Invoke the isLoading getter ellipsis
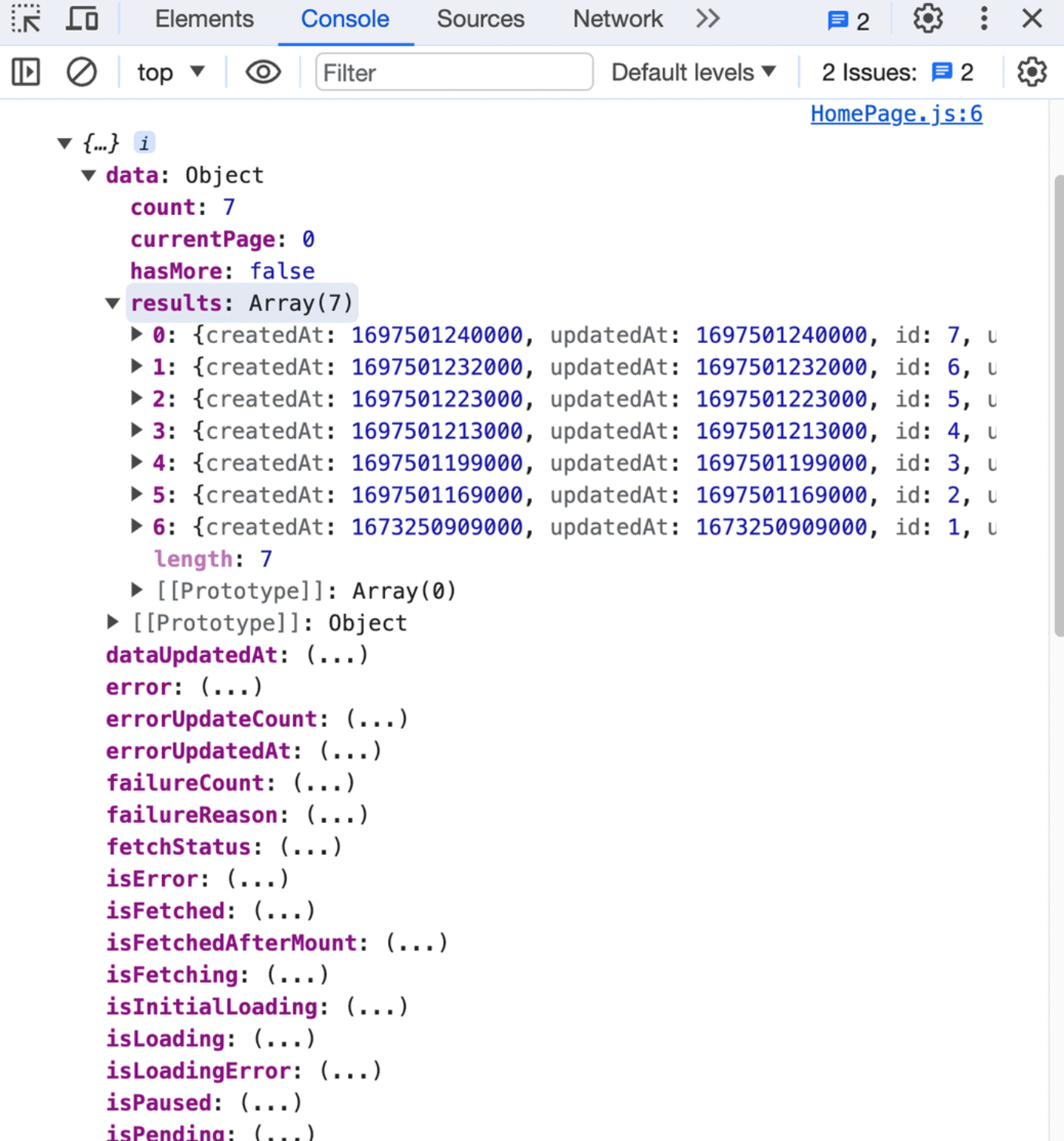 (x=284, y=1039)
